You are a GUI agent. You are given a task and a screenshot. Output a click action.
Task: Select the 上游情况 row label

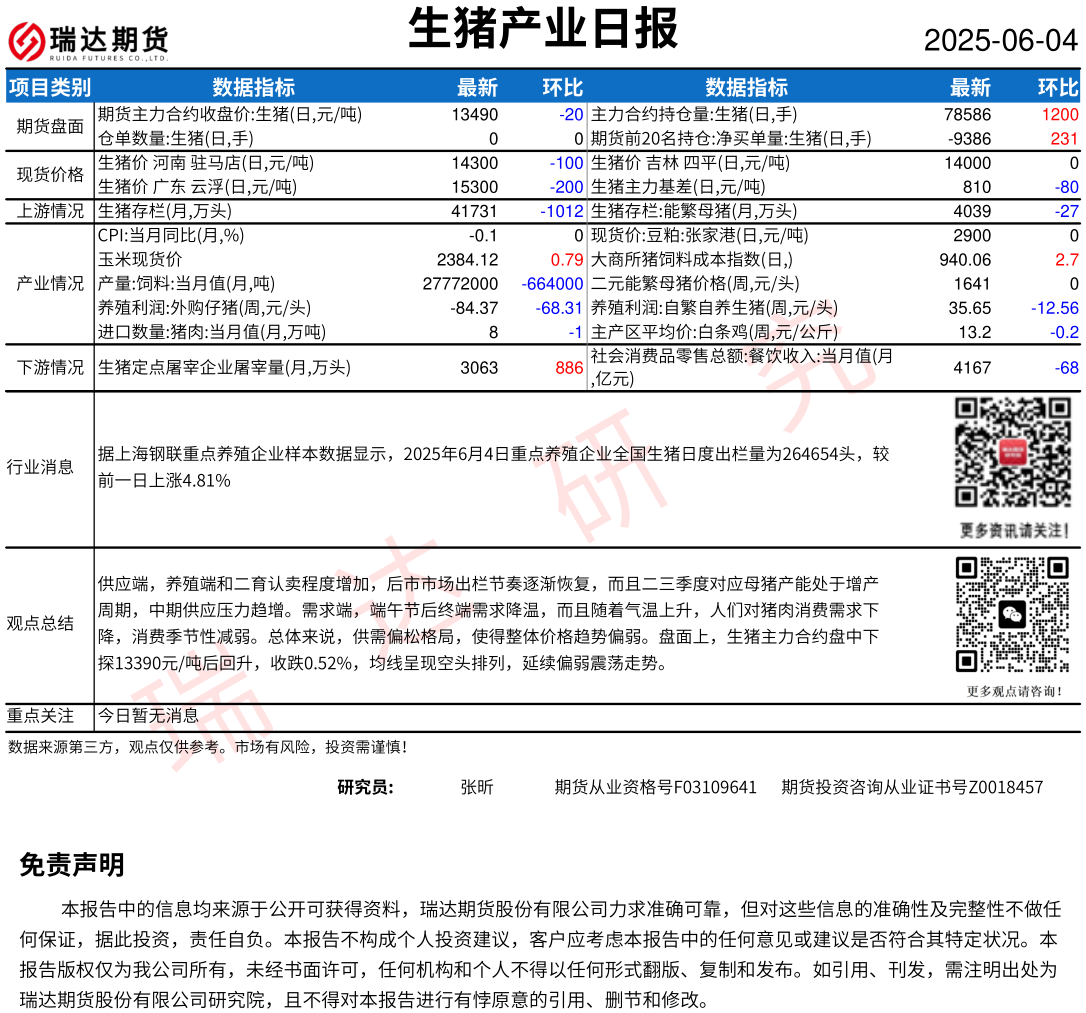[50, 211]
